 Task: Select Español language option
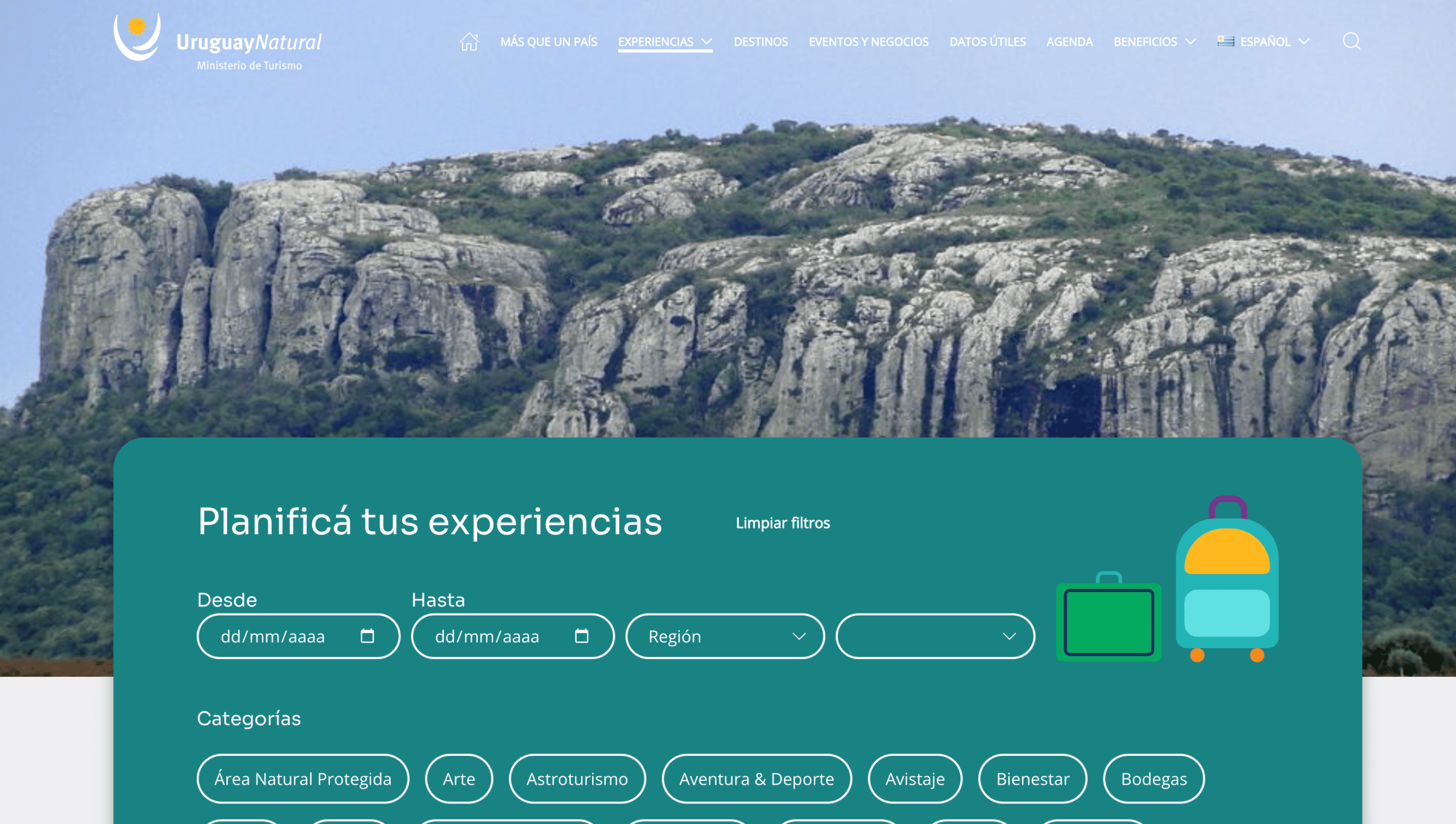pyautogui.click(x=1265, y=42)
